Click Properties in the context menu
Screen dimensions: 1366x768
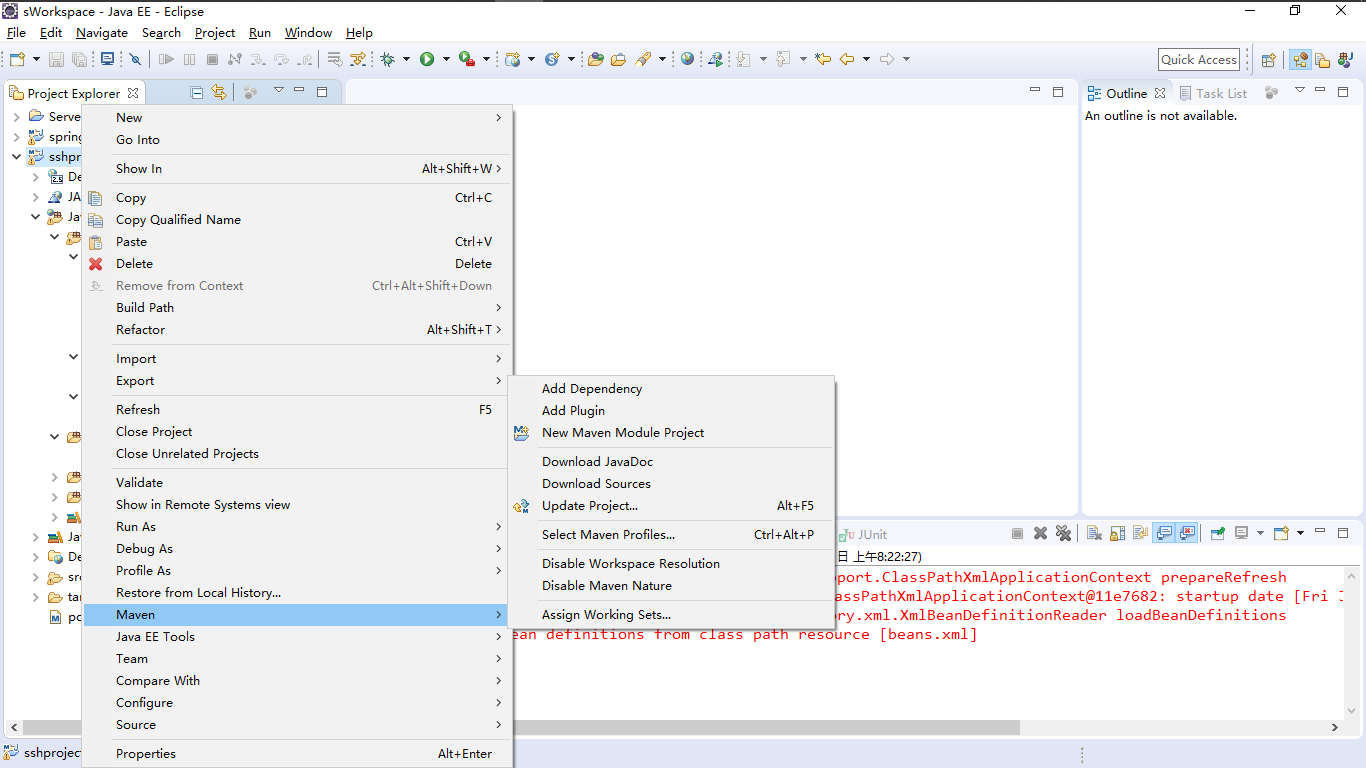(298, 753)
